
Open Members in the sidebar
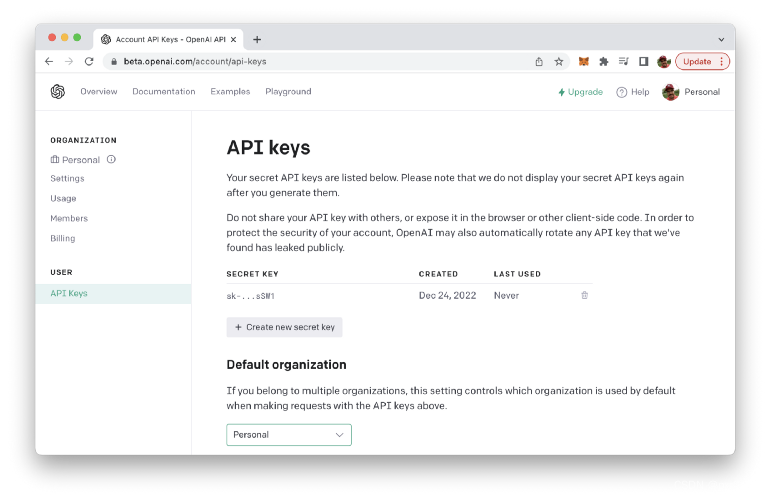pyautogui.click(x=69, y=218)
